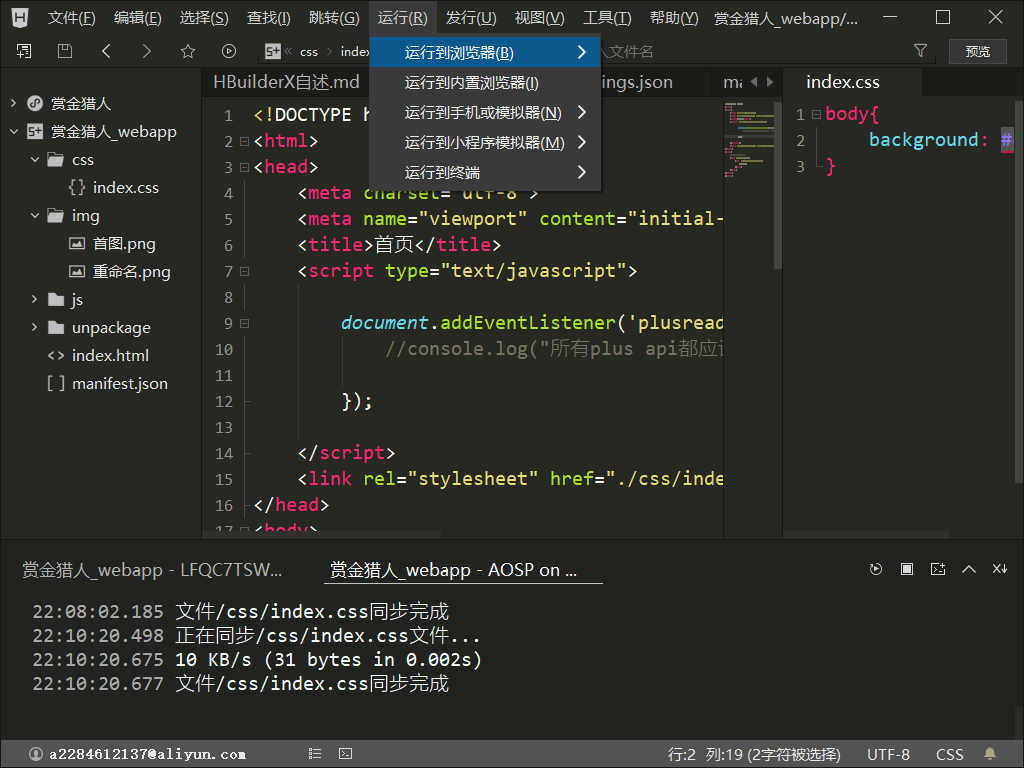Expand the js folder
1024x768 pixels.
[35, 299]
